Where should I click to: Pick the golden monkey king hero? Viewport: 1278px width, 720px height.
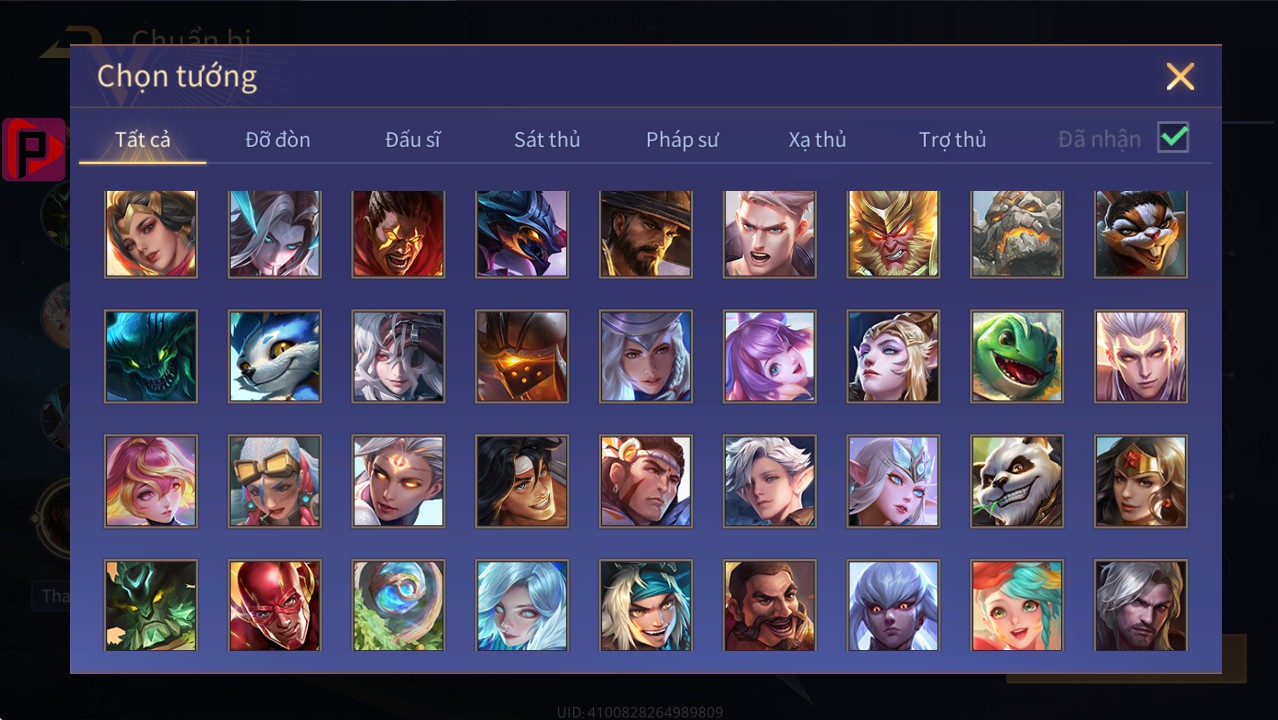pos(893,234)
